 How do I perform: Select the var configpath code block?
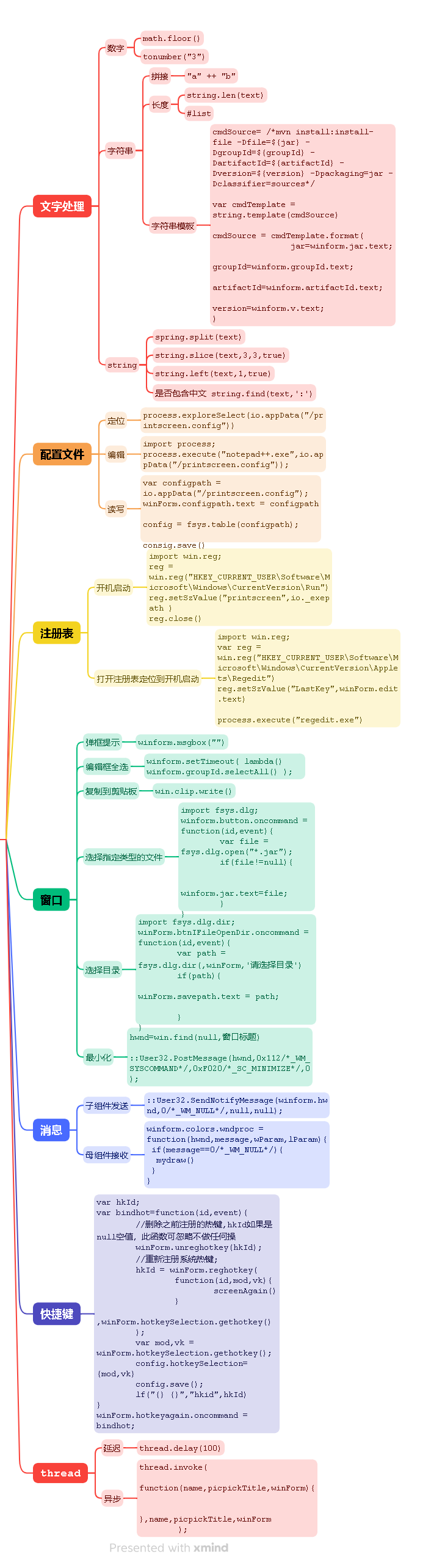pos(231,509)
